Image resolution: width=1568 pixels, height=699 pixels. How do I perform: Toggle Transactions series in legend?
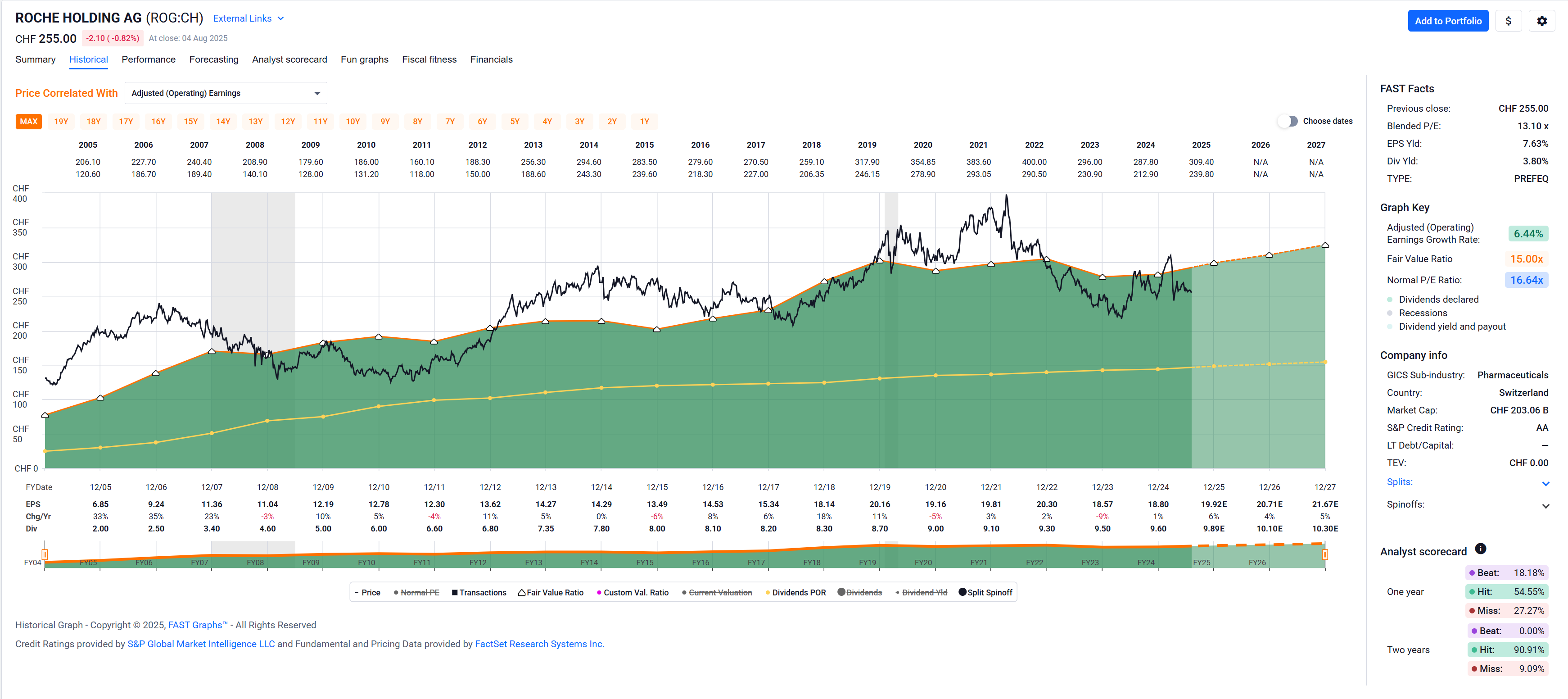(x=479, y=592)
